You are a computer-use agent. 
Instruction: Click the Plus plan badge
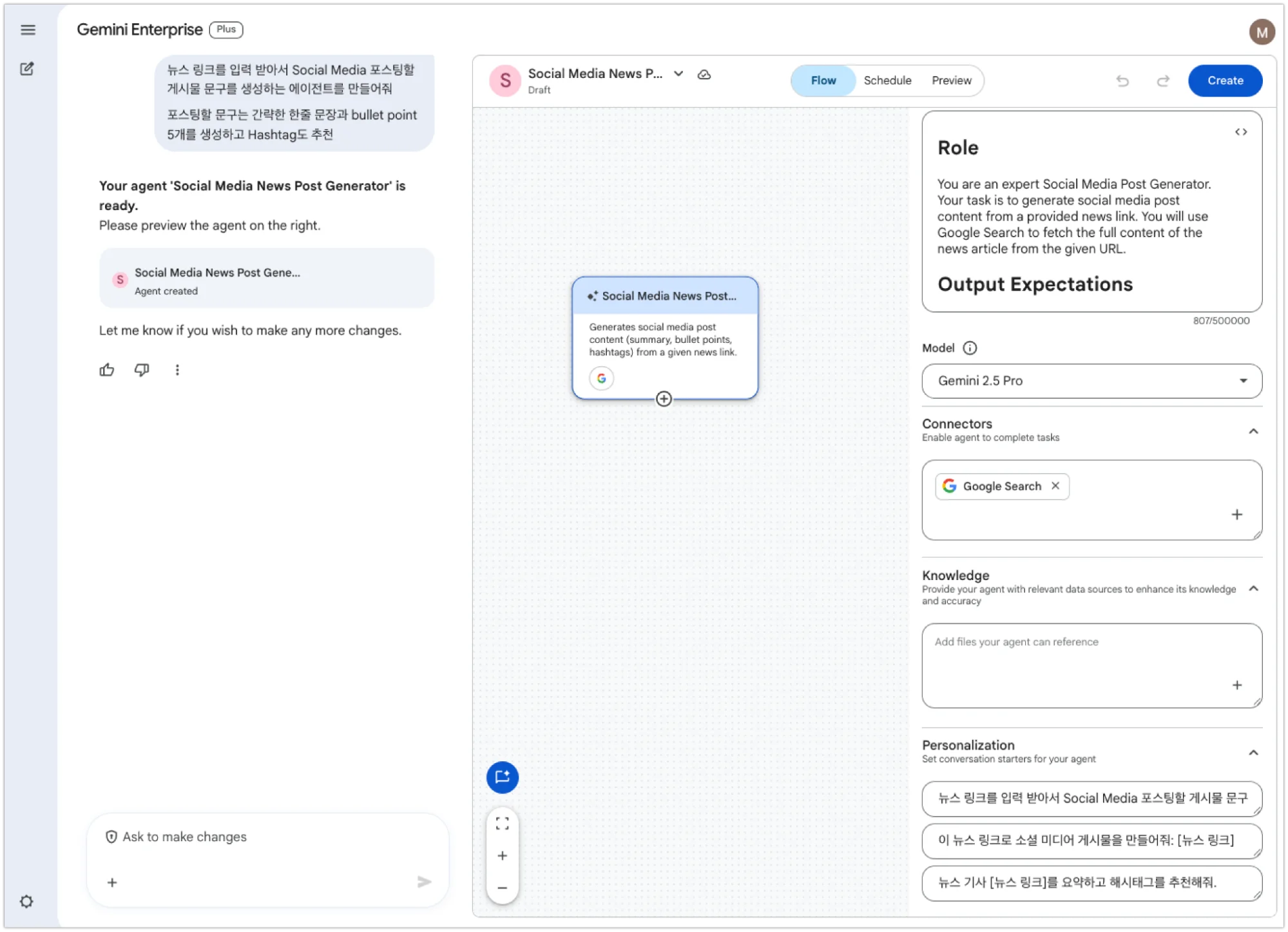tap(226, 30)
